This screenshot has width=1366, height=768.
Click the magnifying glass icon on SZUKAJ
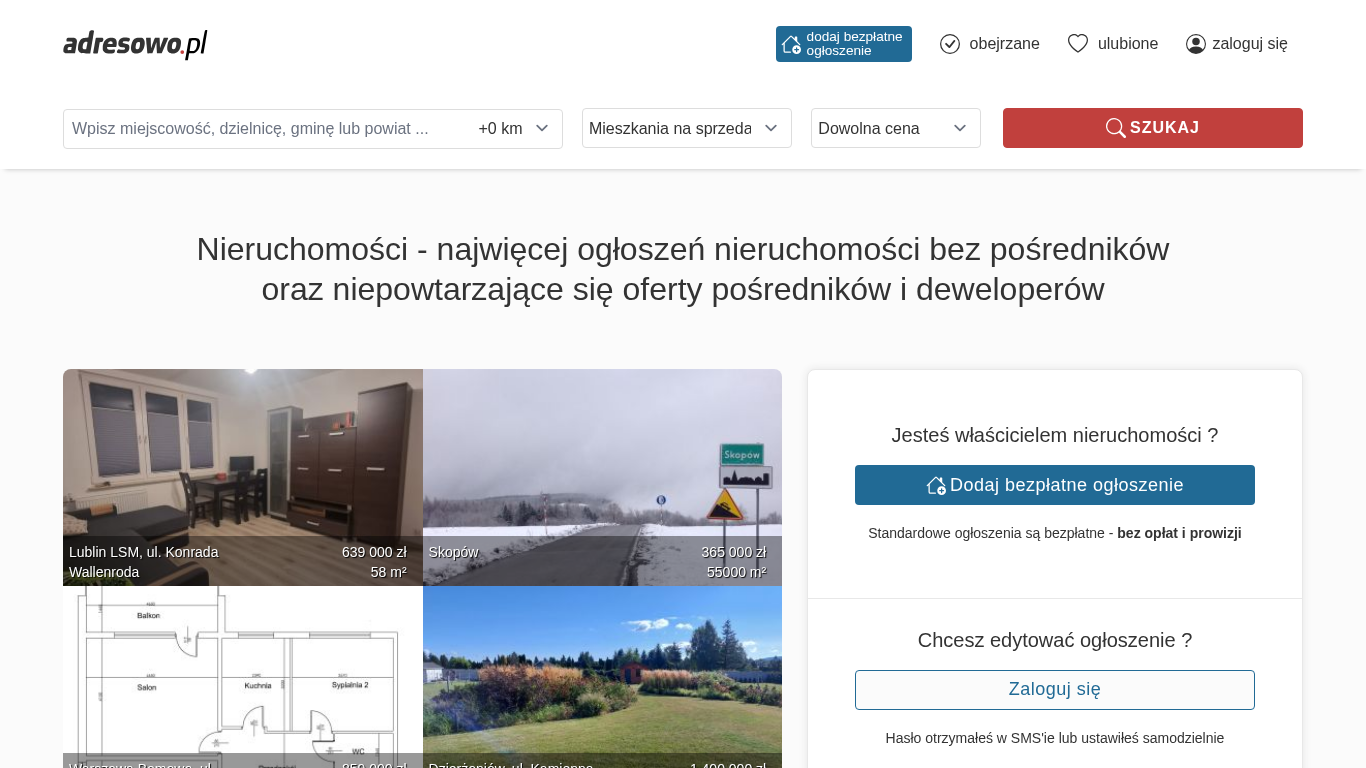pos(1115,128)
